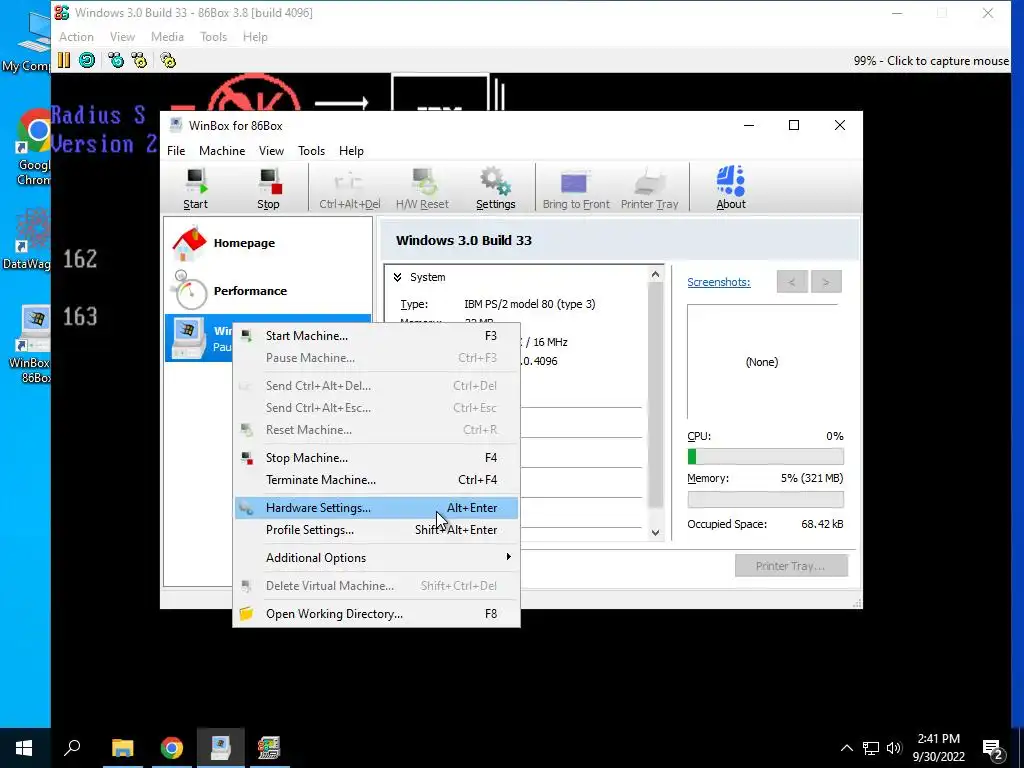1024x768 pixels.
Task: Click the About icon in WinBox toolbar
Action: click(731, 188)
